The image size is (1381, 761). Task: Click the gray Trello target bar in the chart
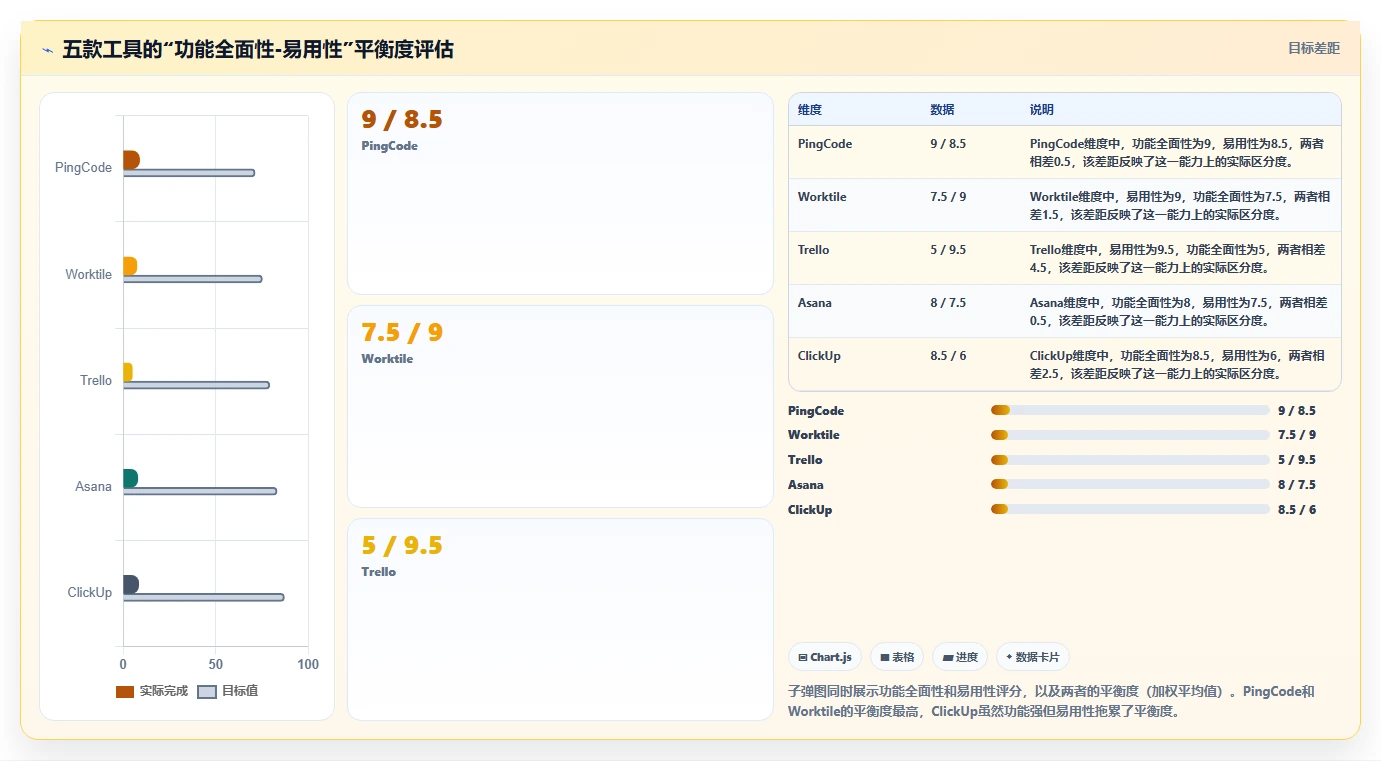click(x=196, y=385)
